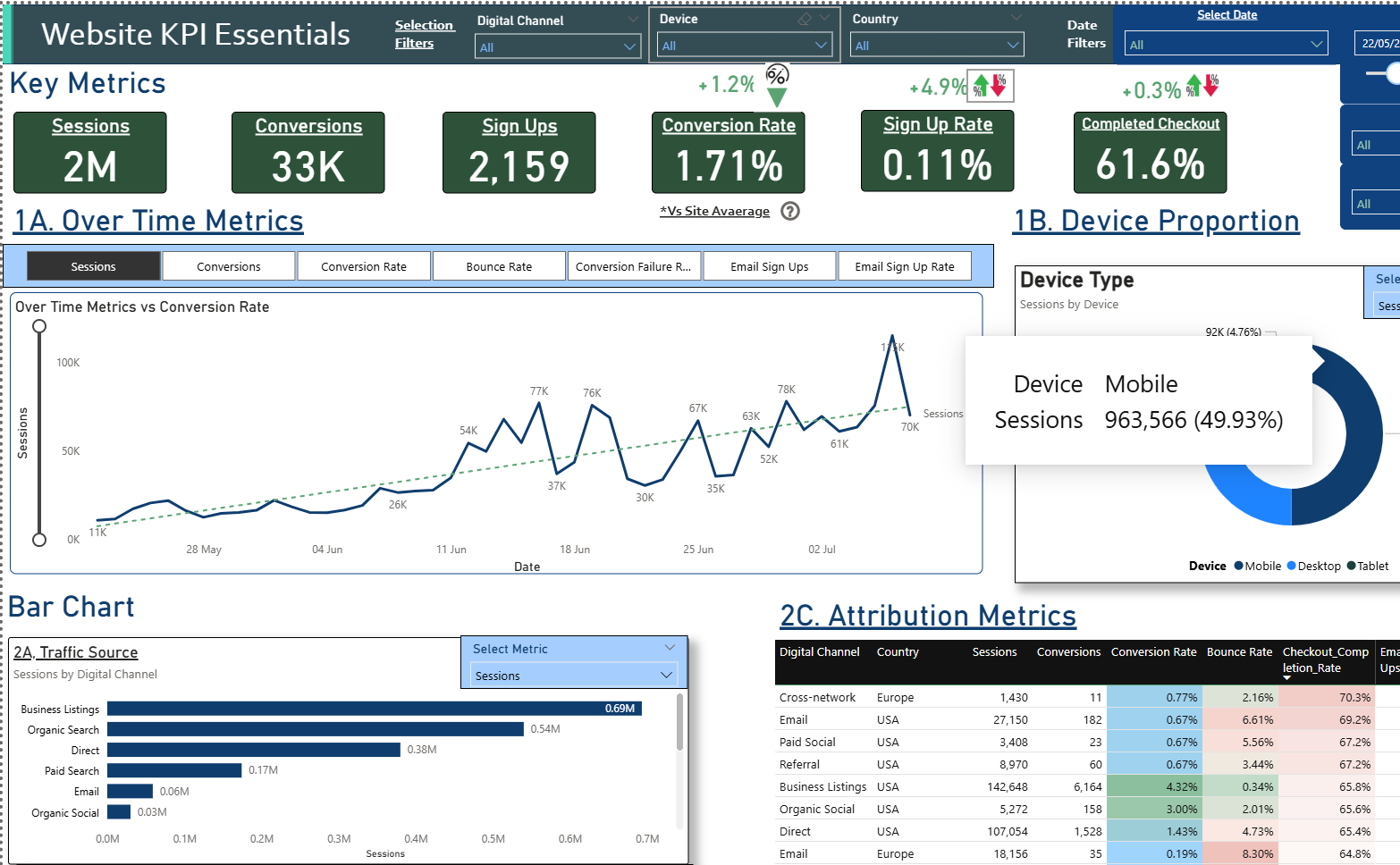Click the question mark help icon
Image resolution: width=1400 pixels, height=865 pixels.
(790, 211)
